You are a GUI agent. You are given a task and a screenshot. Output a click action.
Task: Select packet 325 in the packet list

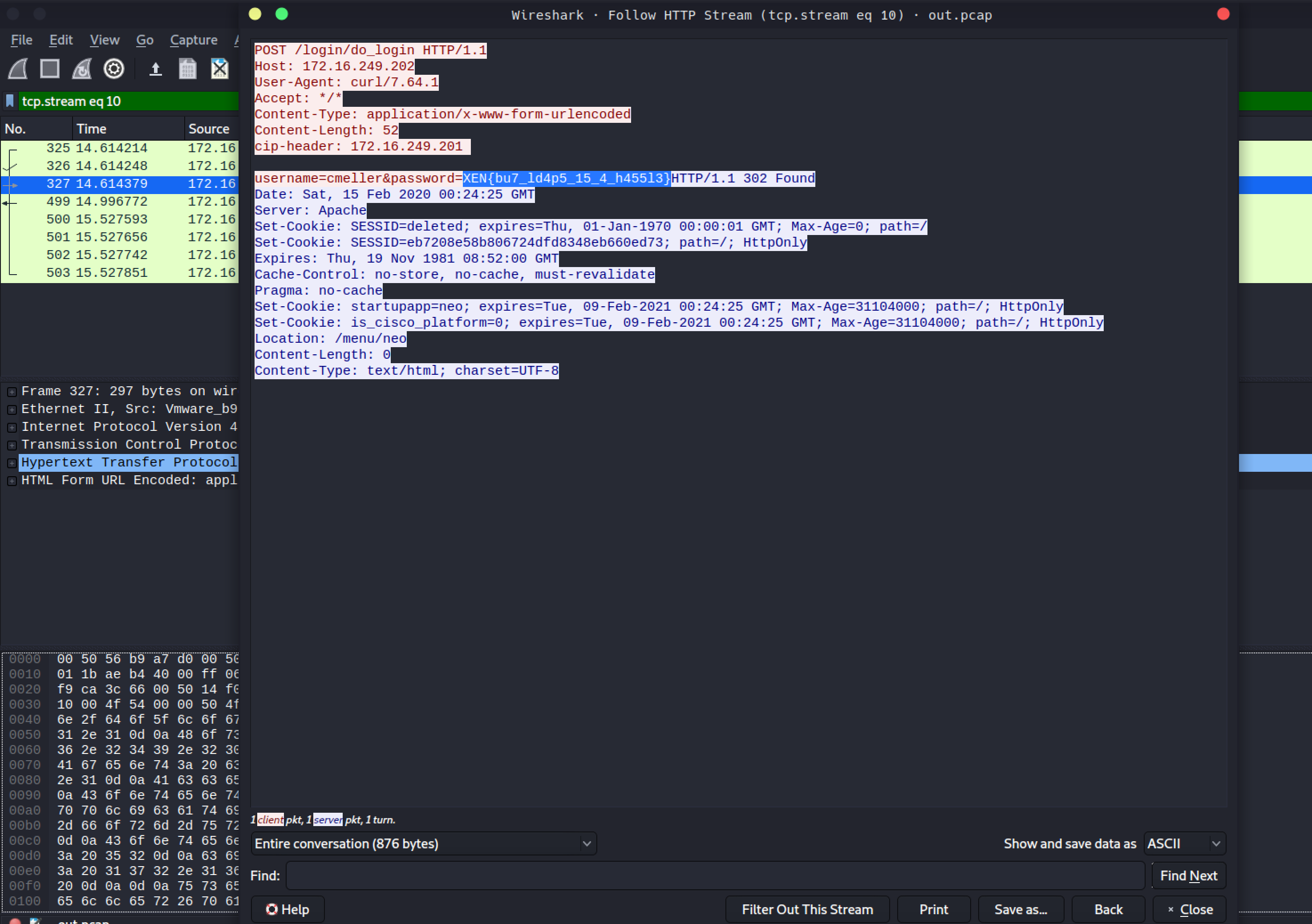119,148
